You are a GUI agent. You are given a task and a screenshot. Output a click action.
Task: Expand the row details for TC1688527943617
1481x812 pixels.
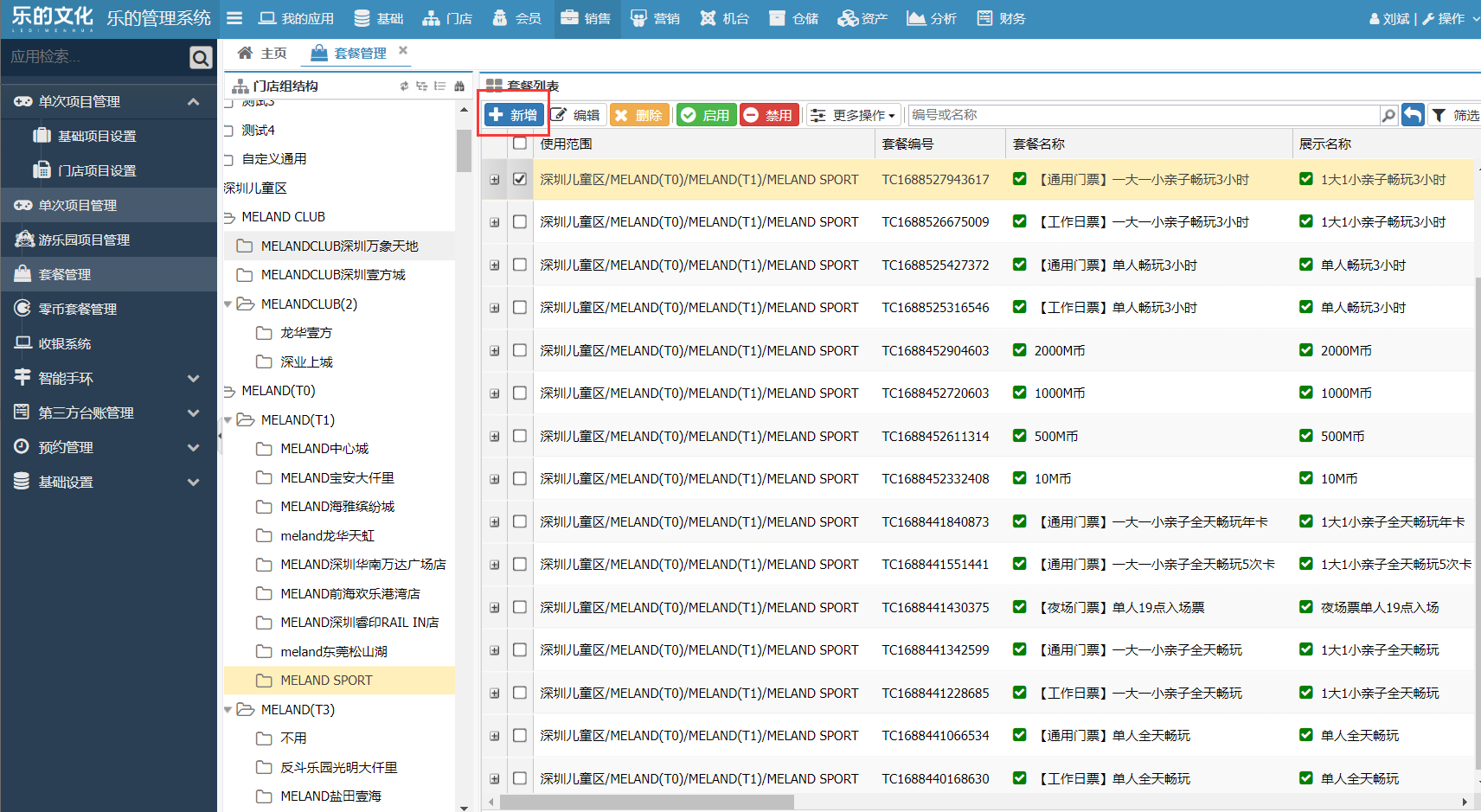tap(495, 180)
